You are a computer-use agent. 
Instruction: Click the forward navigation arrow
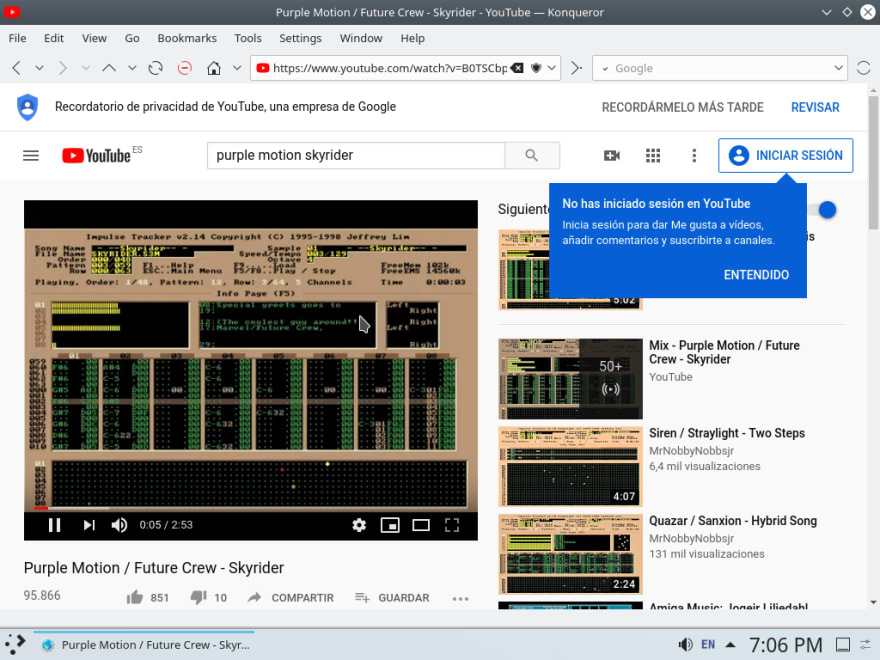[62, 68]
